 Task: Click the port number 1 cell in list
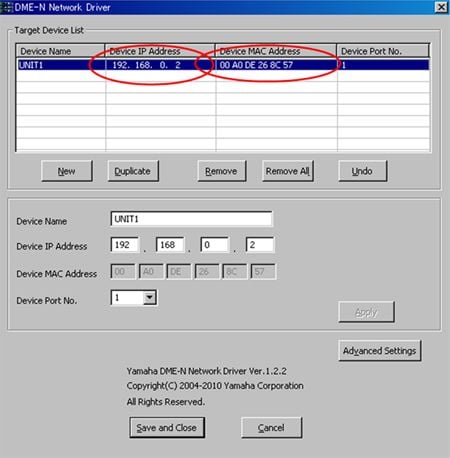pyautogui.click(x=383, y=65)
